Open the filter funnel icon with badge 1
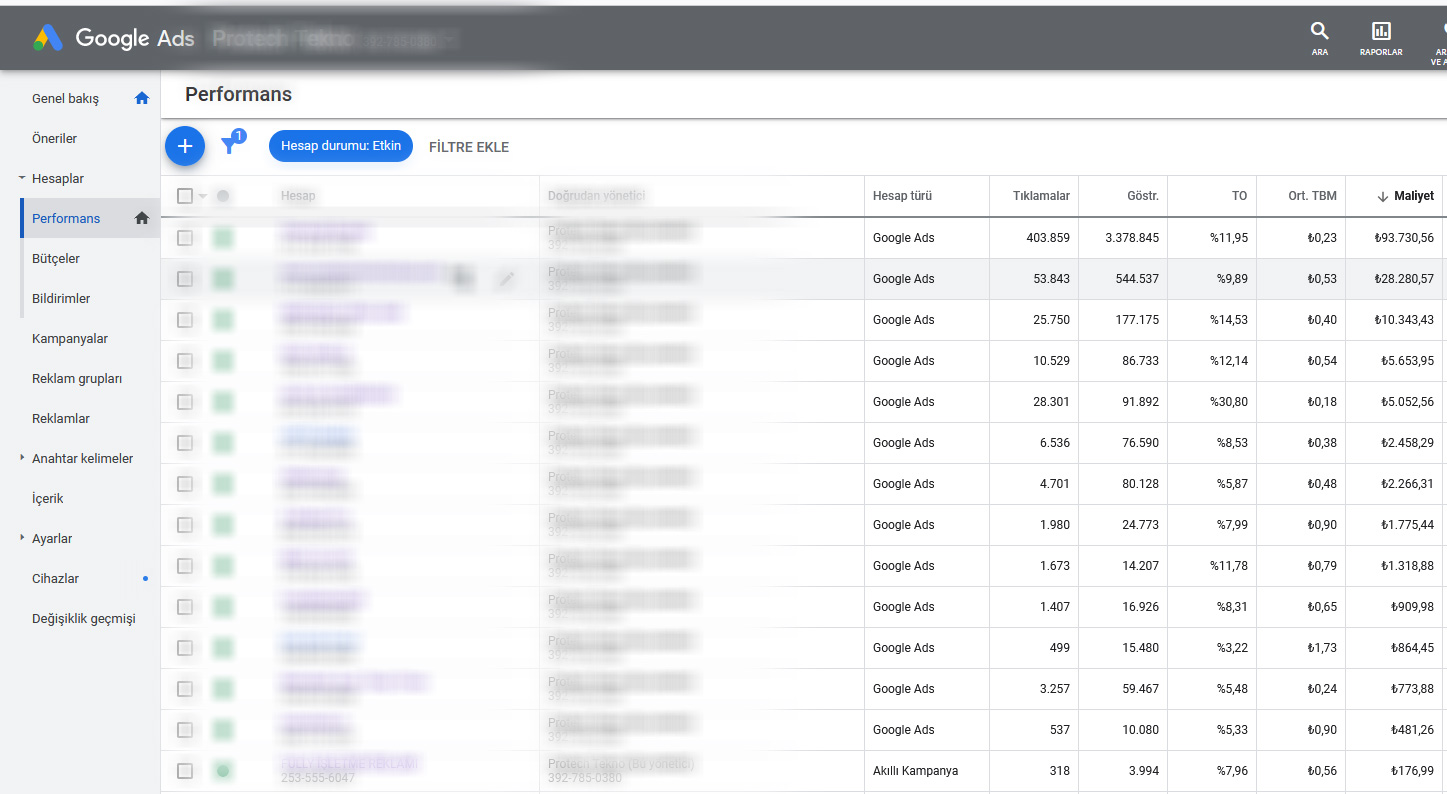The height and width of the screenshot is (794, 1447). [231, 144]
